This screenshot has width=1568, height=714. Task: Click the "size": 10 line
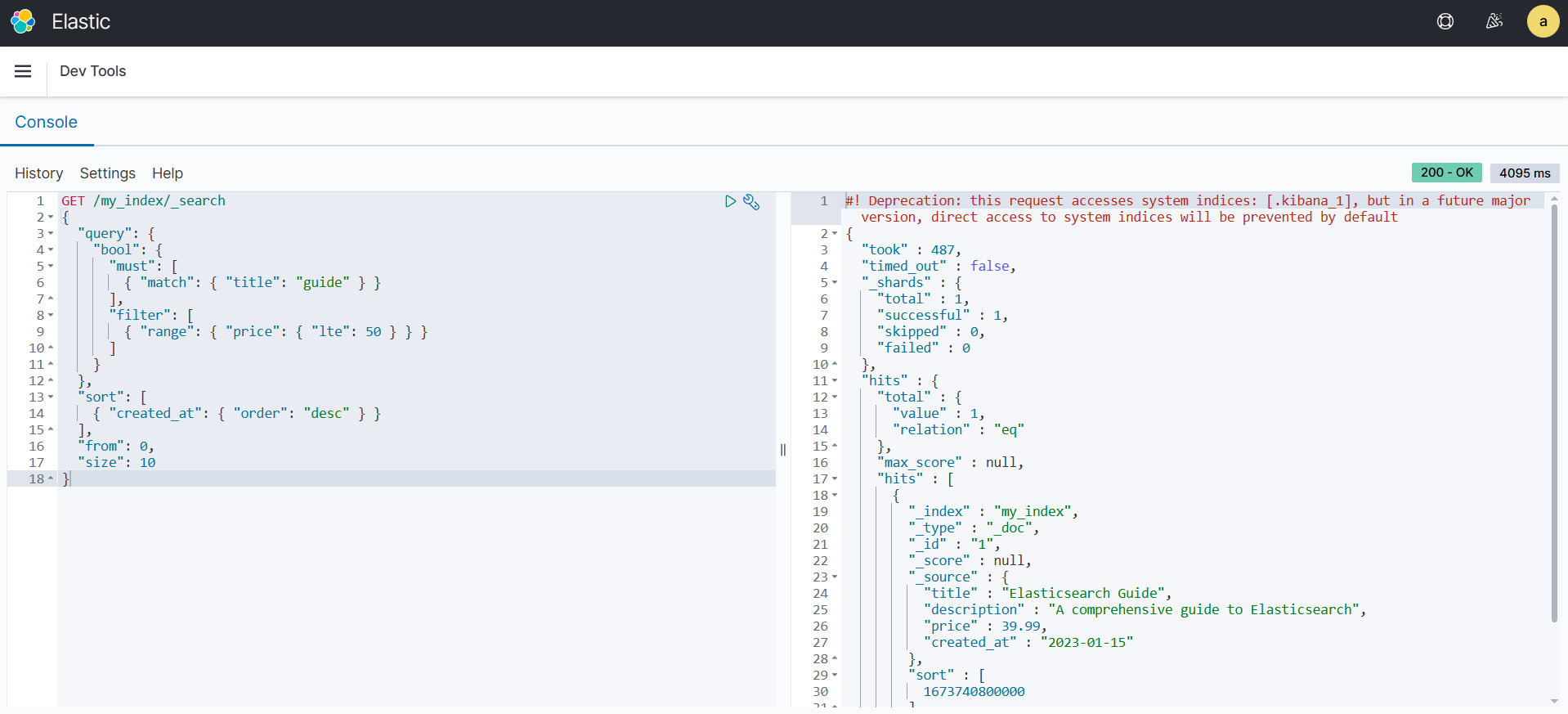[x=116, y=463]
